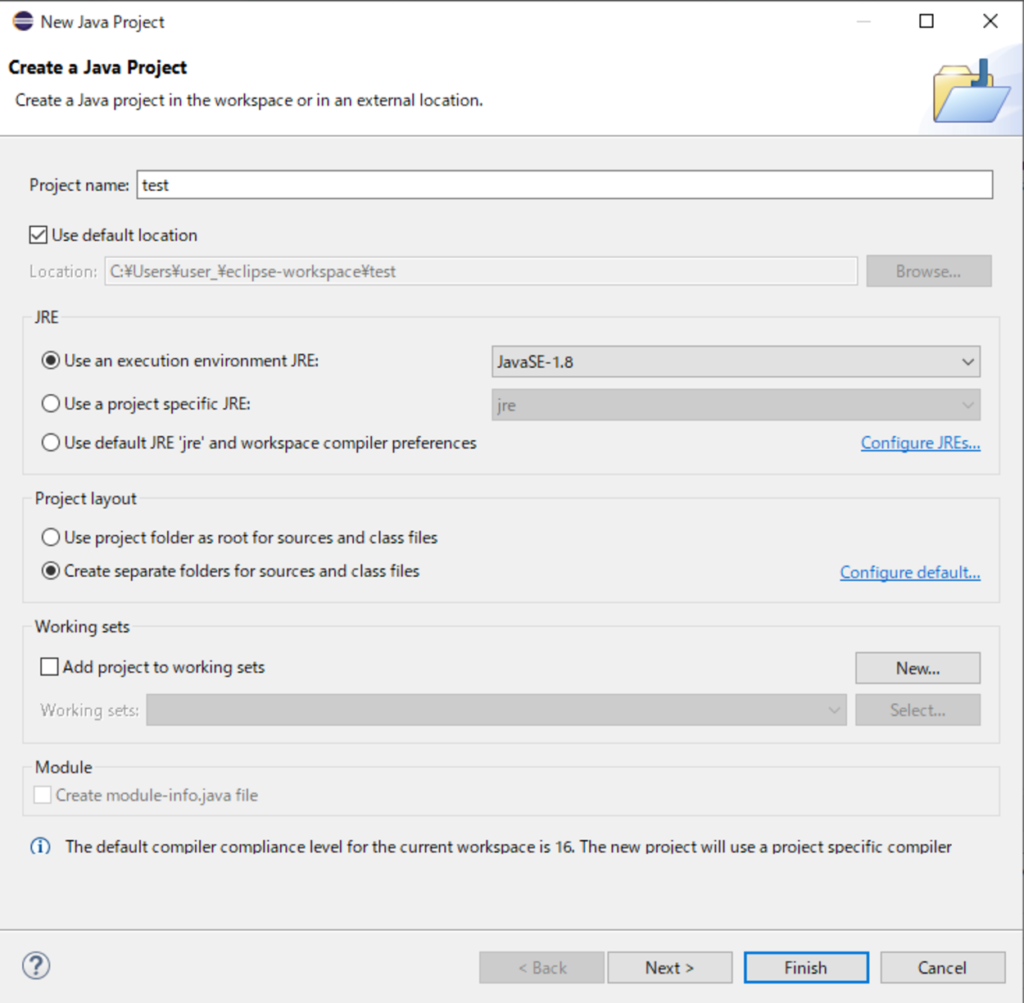Open the JavaSE-1.8 execution environment dropdown
1024x1003 pixels.
point(736,362)
